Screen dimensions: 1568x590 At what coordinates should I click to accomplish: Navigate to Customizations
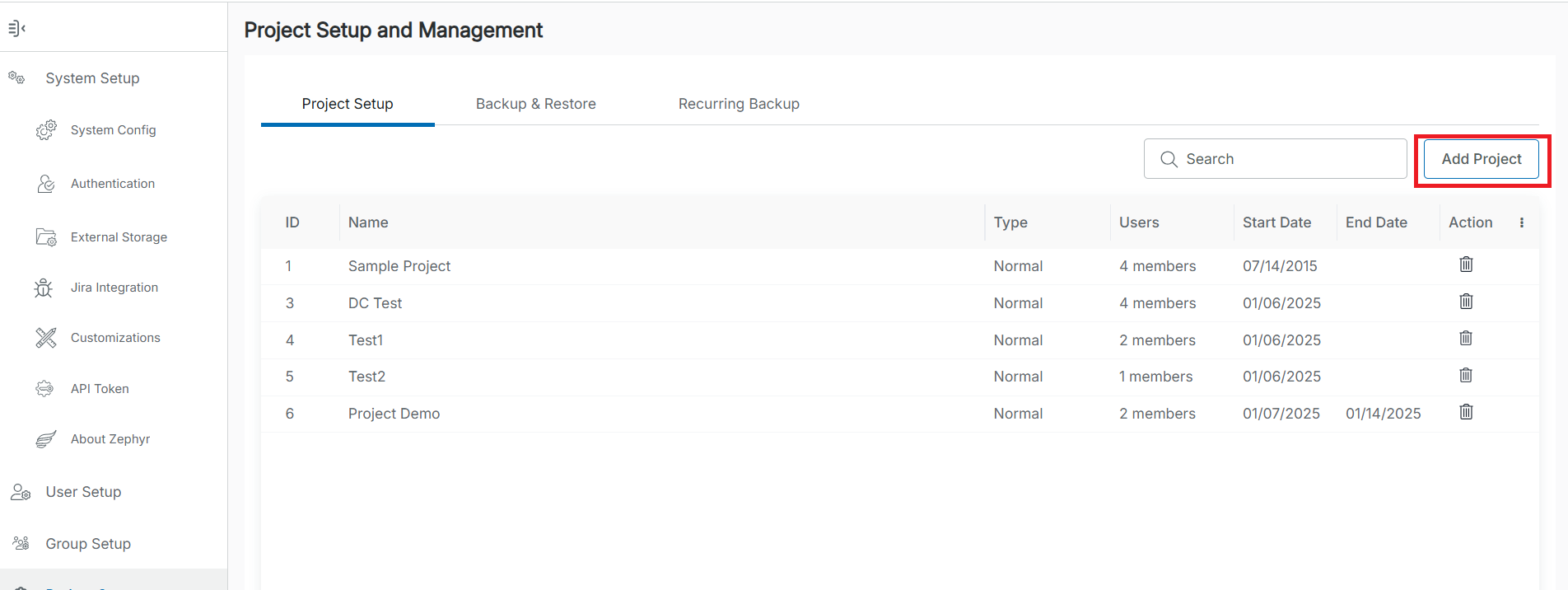point(115,338)
